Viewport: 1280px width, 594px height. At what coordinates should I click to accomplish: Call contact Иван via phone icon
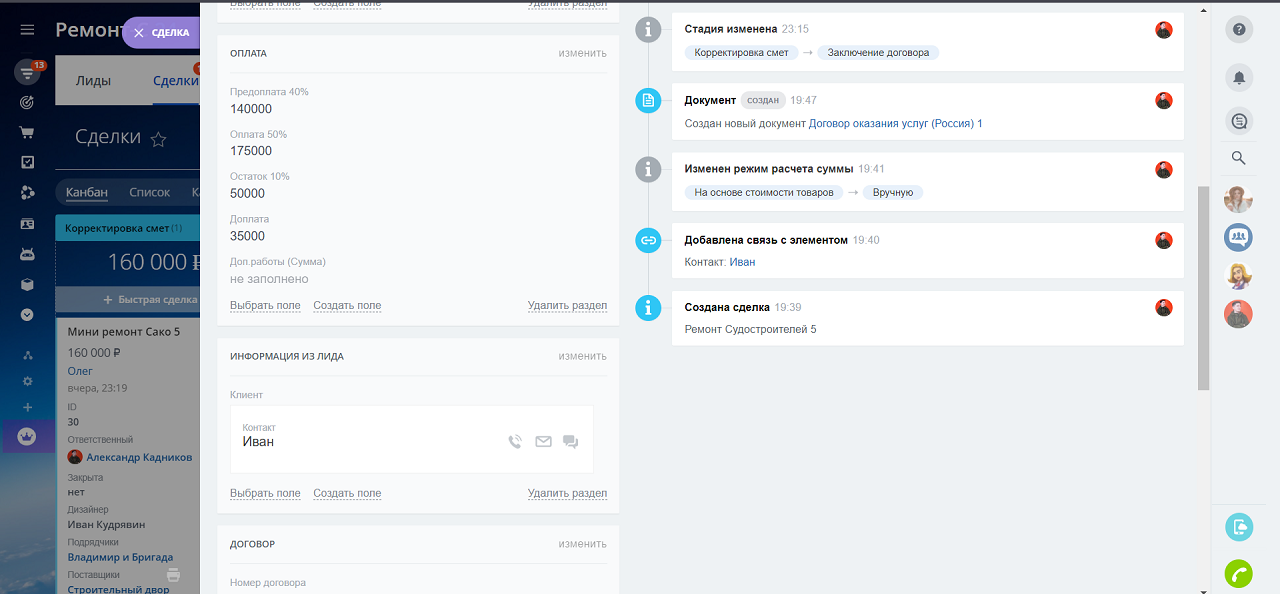515,441
